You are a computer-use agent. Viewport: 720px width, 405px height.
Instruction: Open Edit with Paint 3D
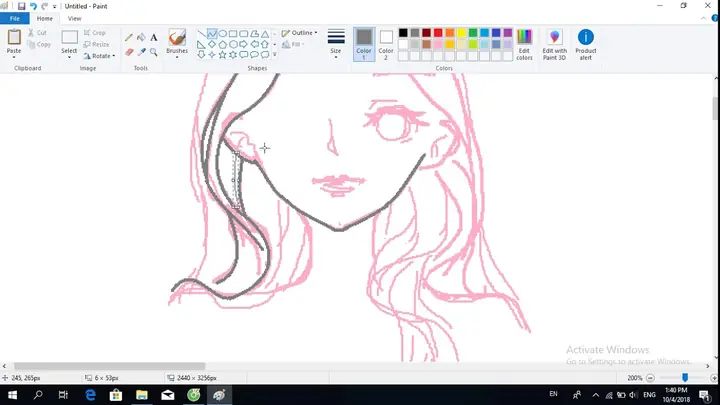coord(554,44)
